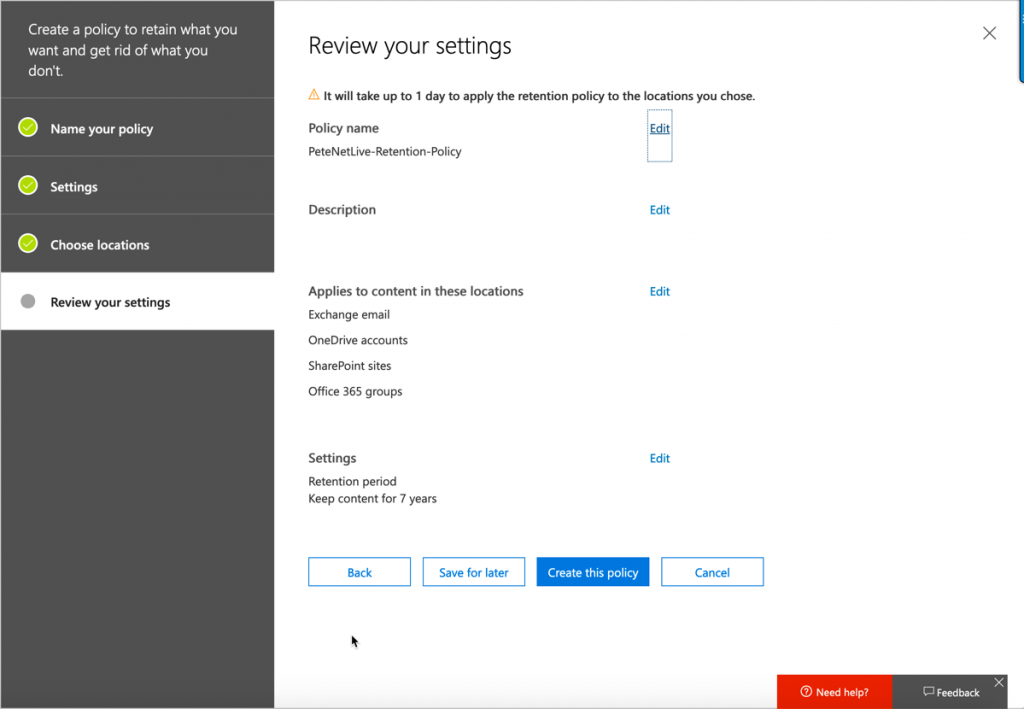Edit the retention period Settings

pyautogui.click(x=659, y=458)
